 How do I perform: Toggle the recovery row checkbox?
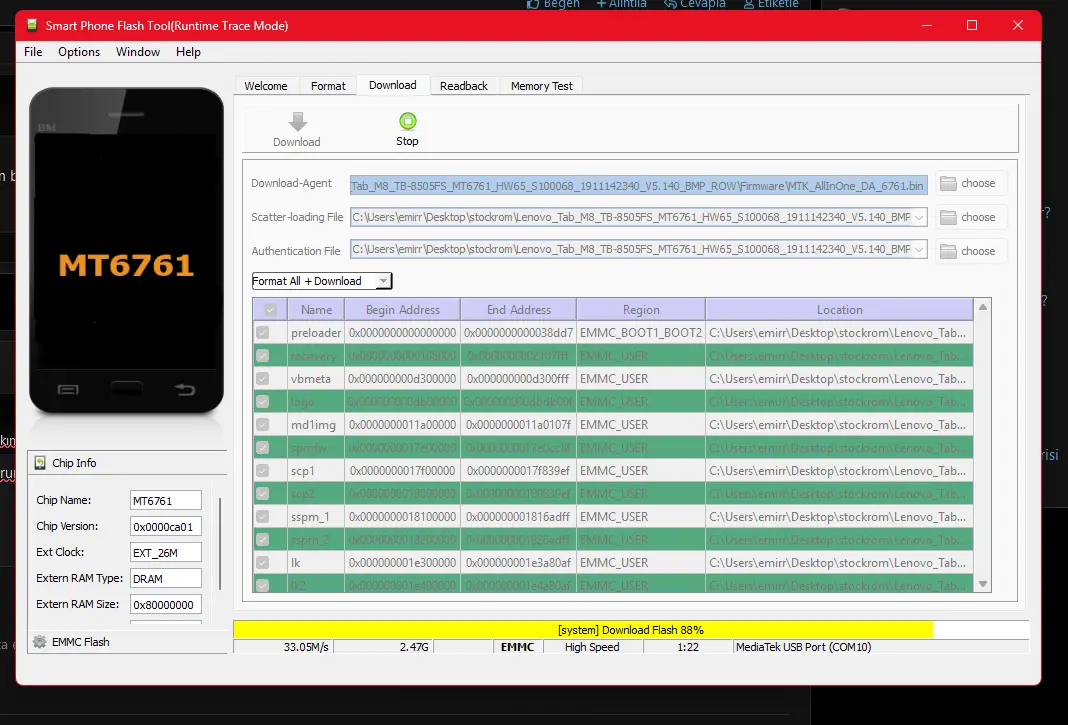coord(262,356)
